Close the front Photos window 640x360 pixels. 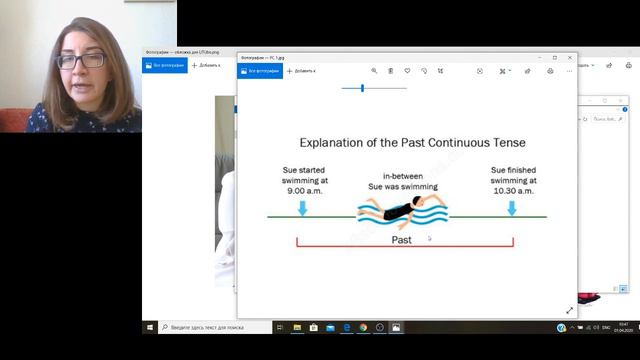click(570, 58)
